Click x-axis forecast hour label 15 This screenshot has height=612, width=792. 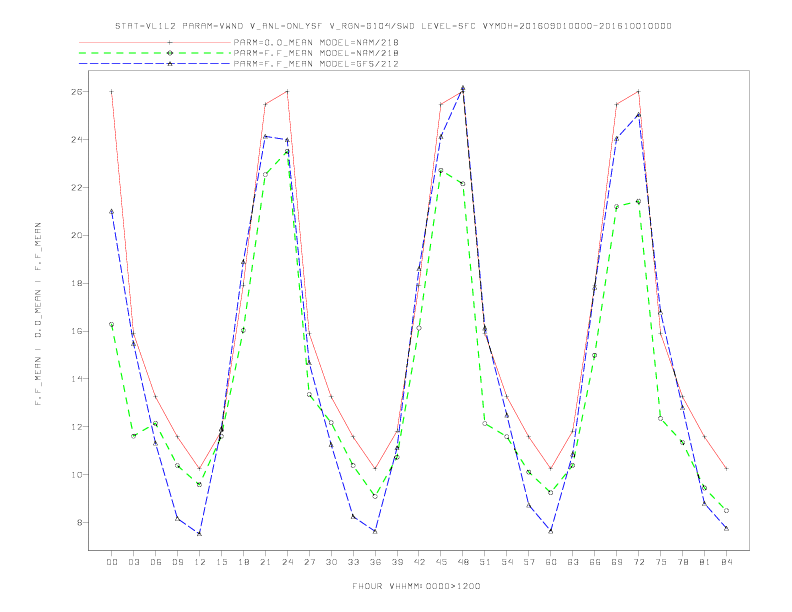click(x=221, y=562)
